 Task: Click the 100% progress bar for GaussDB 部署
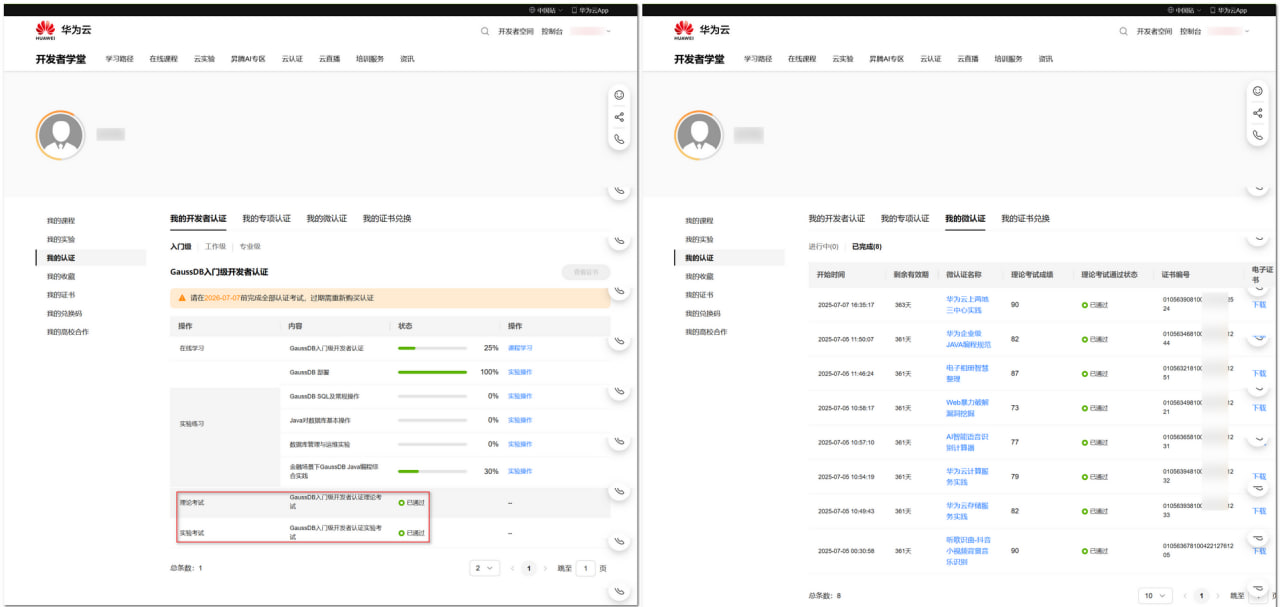tap(432, 372)
